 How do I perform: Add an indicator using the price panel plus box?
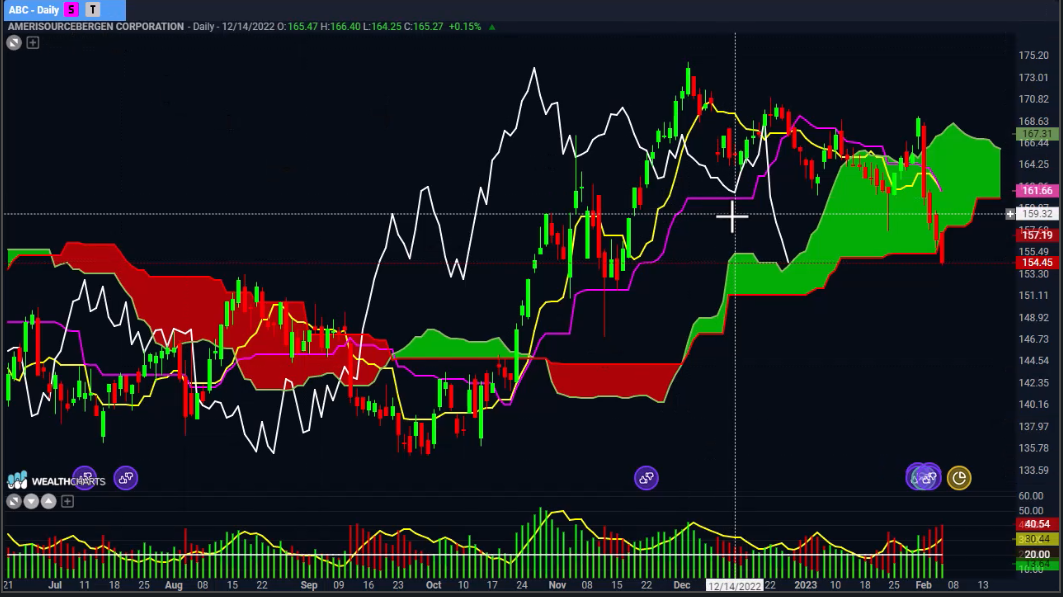click(33, 43)
